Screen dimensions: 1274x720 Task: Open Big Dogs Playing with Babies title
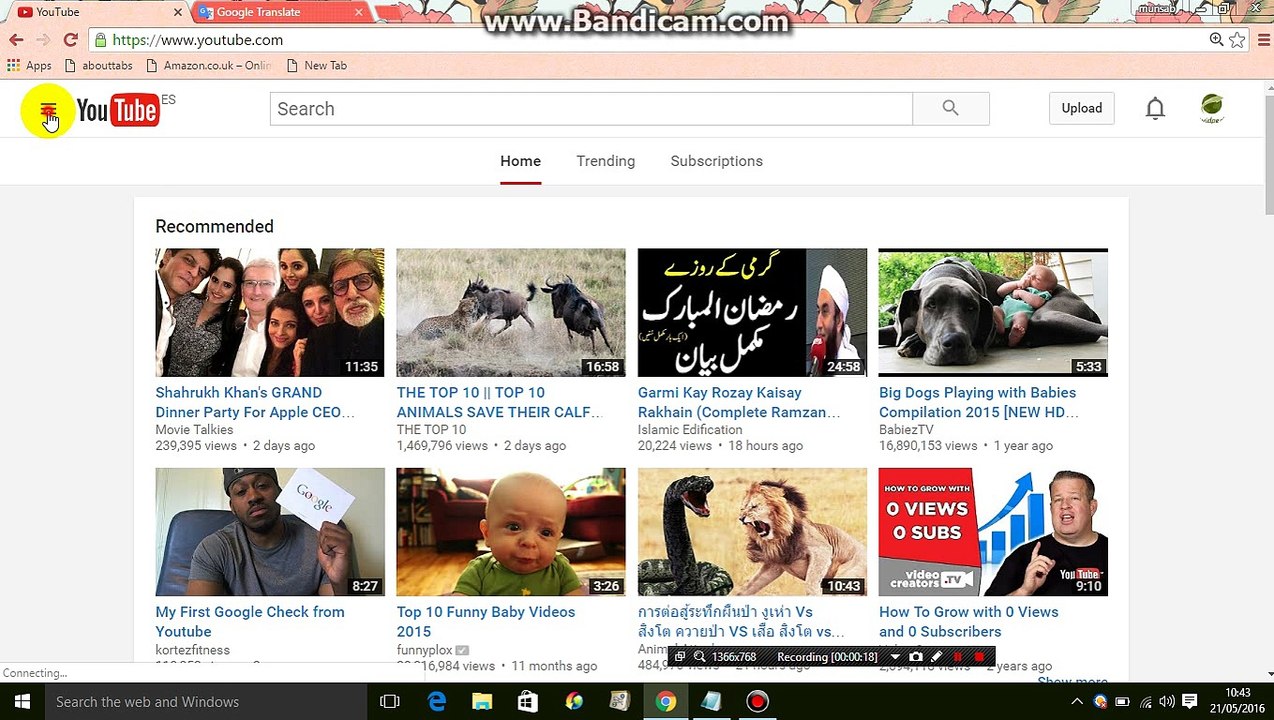coord(978,402)
